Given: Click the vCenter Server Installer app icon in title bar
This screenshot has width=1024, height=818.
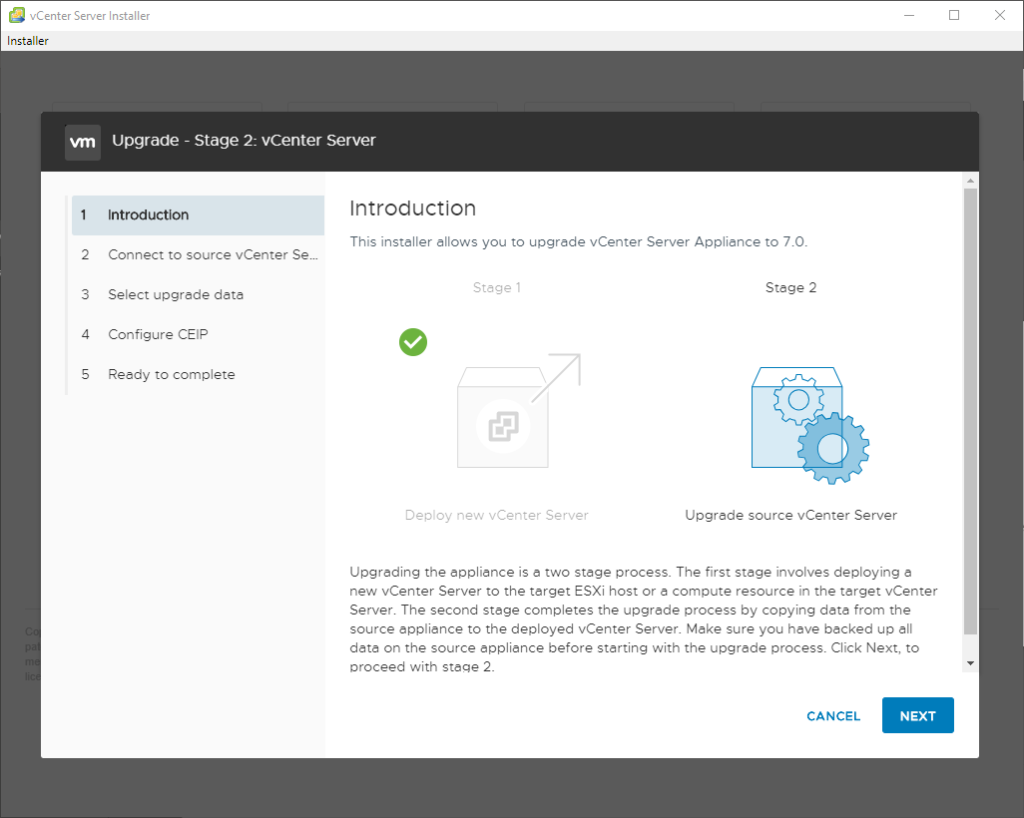Looking at the screenshot, I should coord(16,15).
